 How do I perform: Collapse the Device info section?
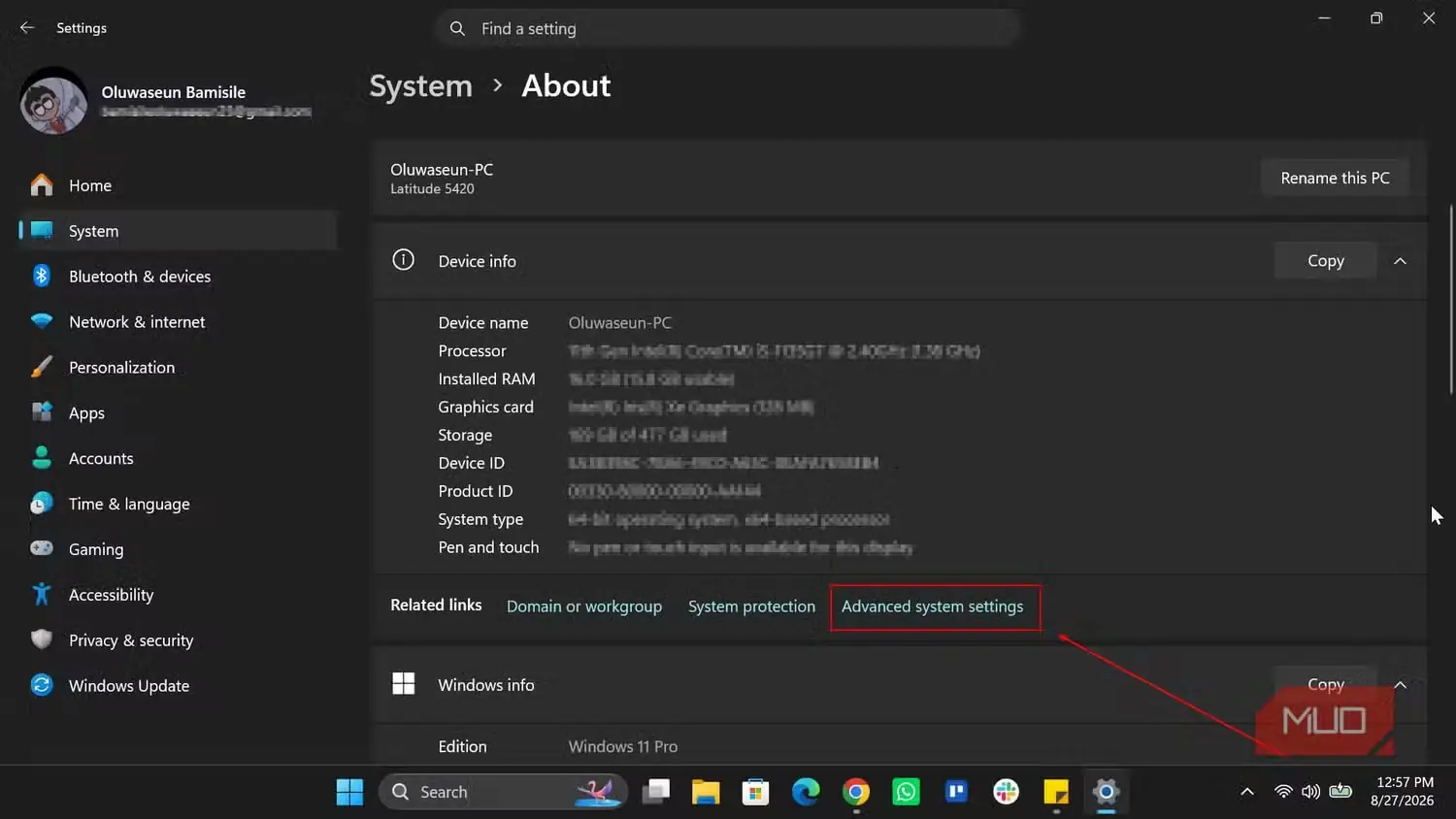[x=1400, y=261]
